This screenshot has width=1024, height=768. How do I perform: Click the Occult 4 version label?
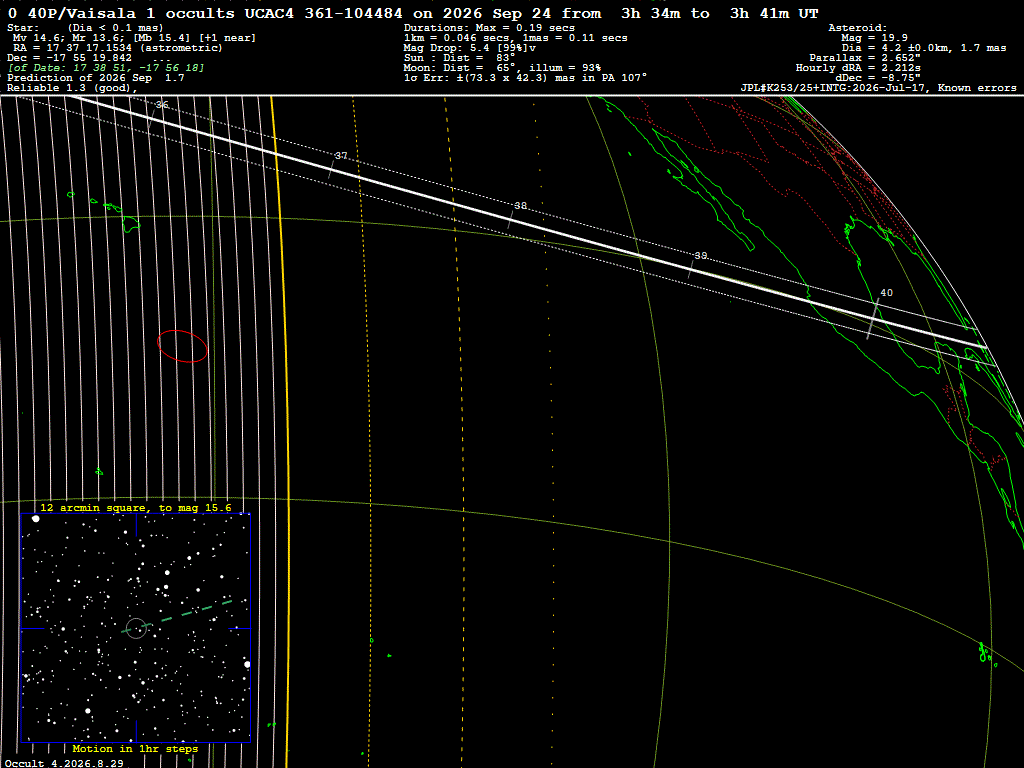click(x=64, y=763)
